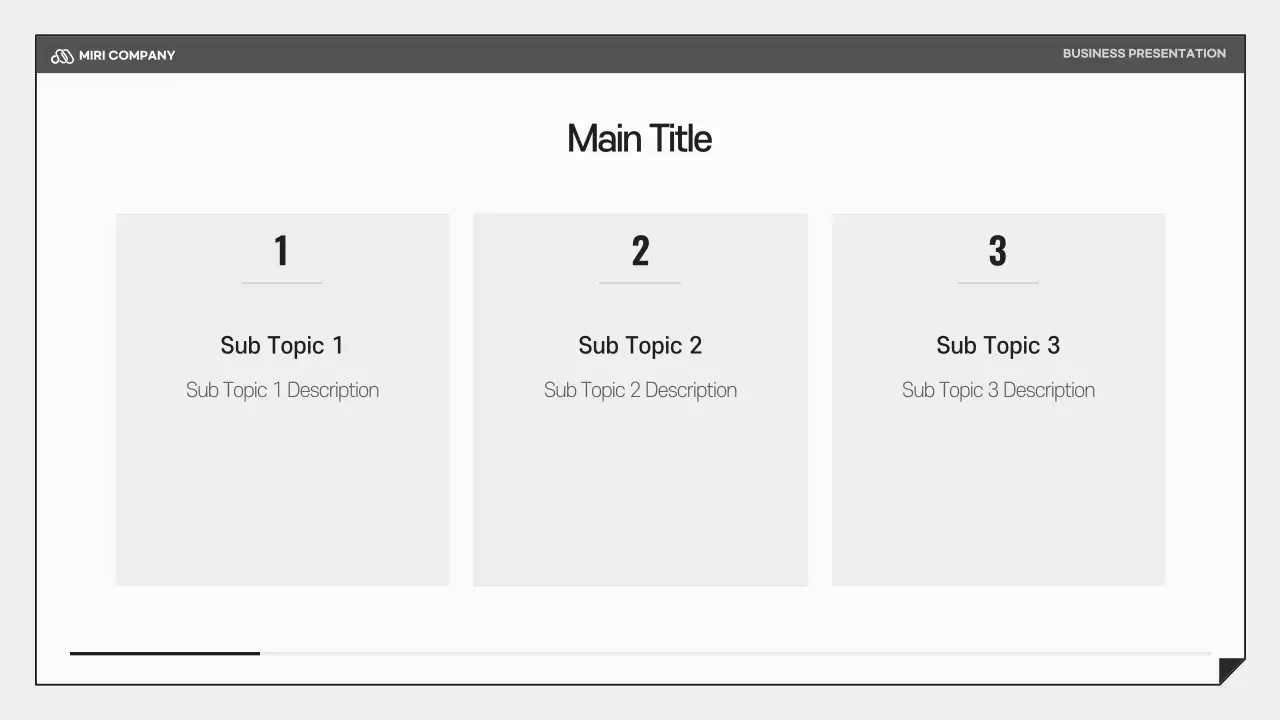
Task: Click the divider line under number 3
Action: coord(998,283)
